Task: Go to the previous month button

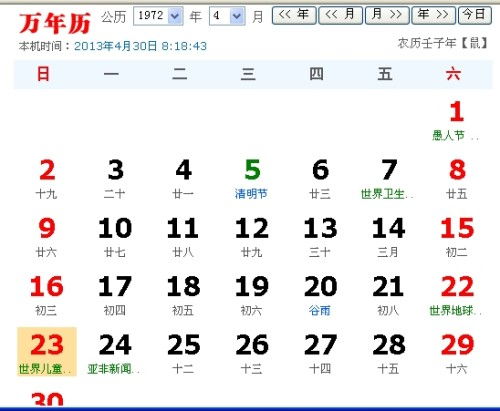Action: 340,15
